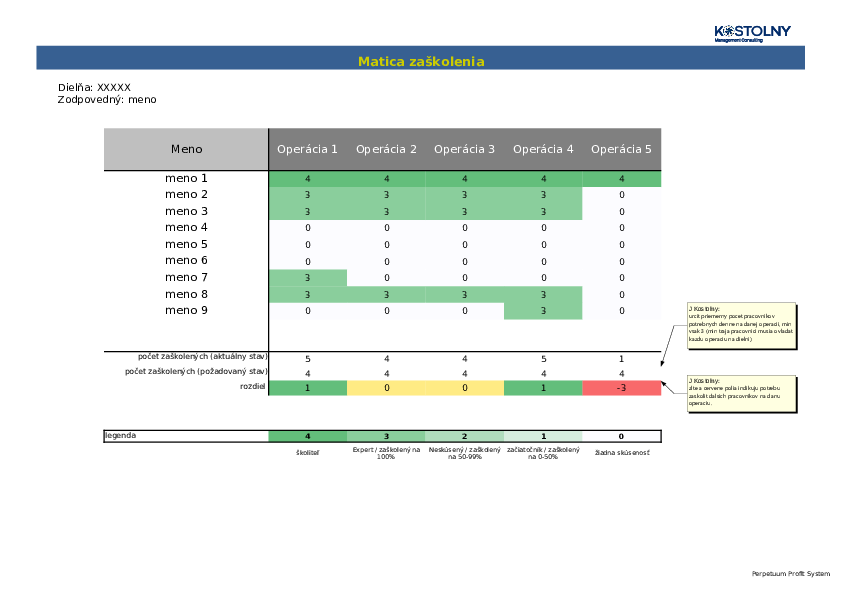842x595 pixels.
Task: Click the KOSTOLNY logo
Action: 752,33
